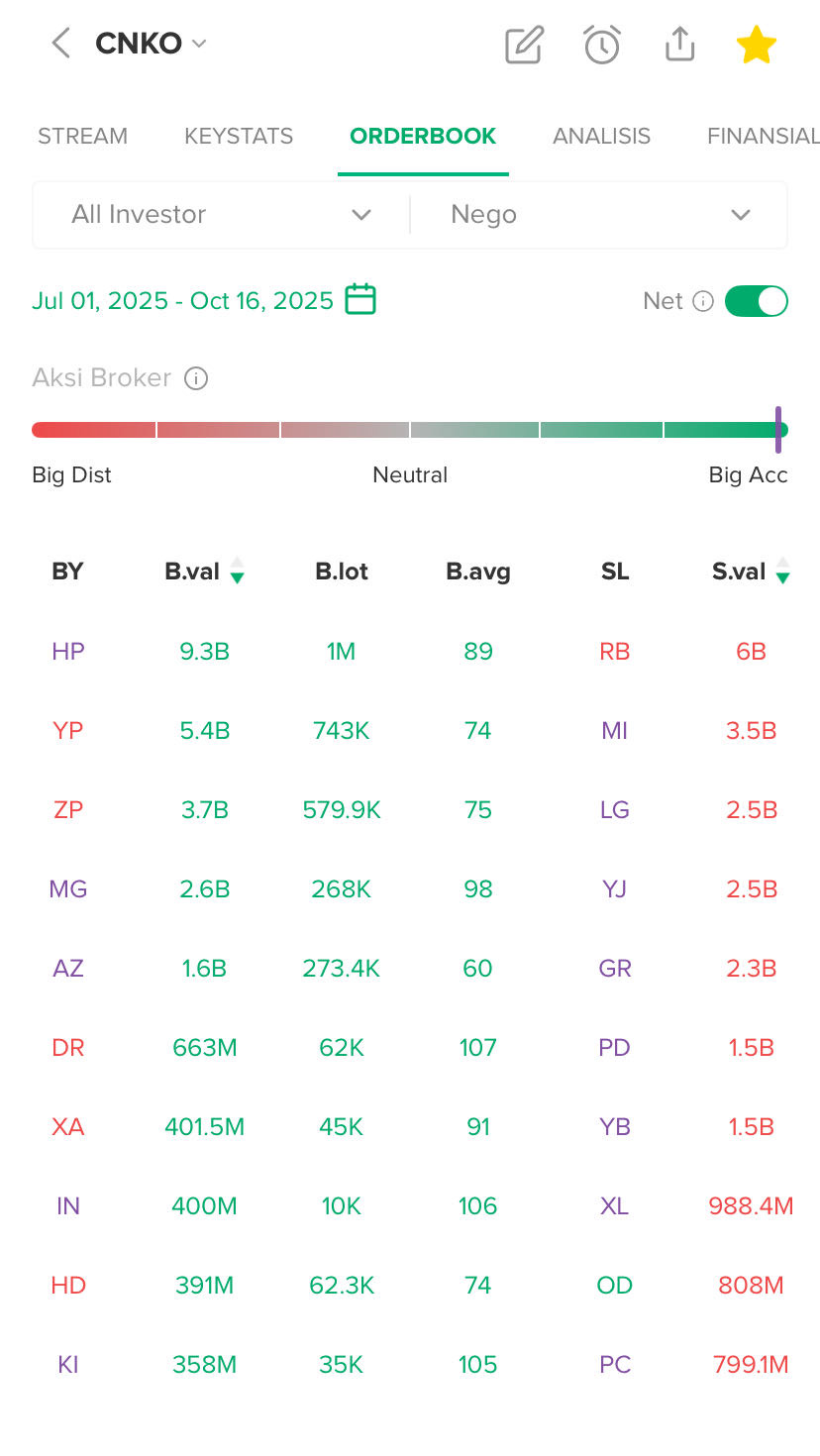This screenshot has width=820, height=1456.
Task: Open the ANALISIS tab
Action: click(601, 137)
